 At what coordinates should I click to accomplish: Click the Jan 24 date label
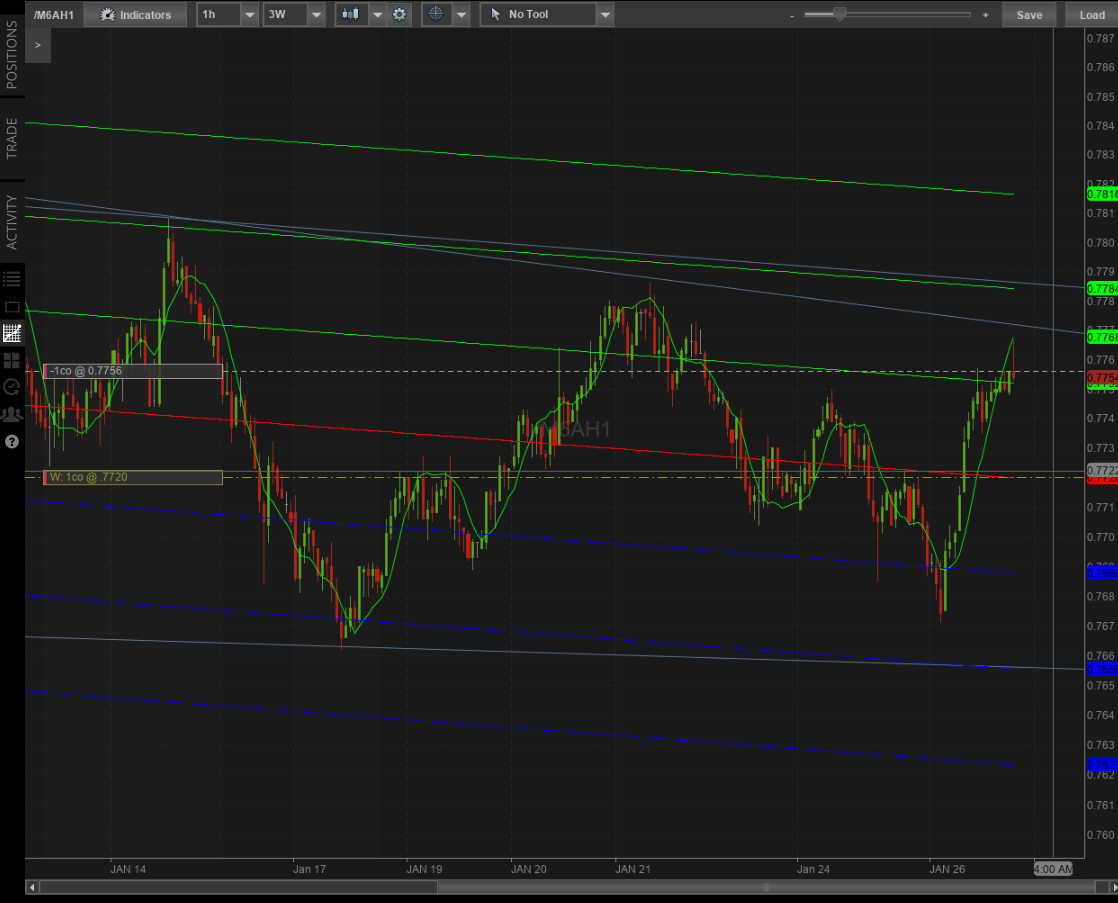814,869
